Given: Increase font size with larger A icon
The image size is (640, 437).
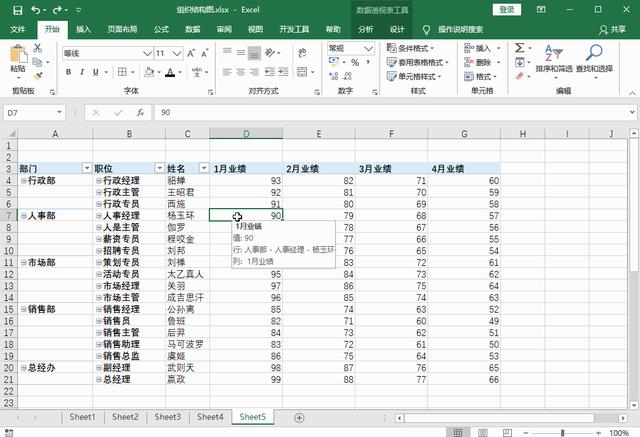Looking at the screenshot, I should click(191, 53).
